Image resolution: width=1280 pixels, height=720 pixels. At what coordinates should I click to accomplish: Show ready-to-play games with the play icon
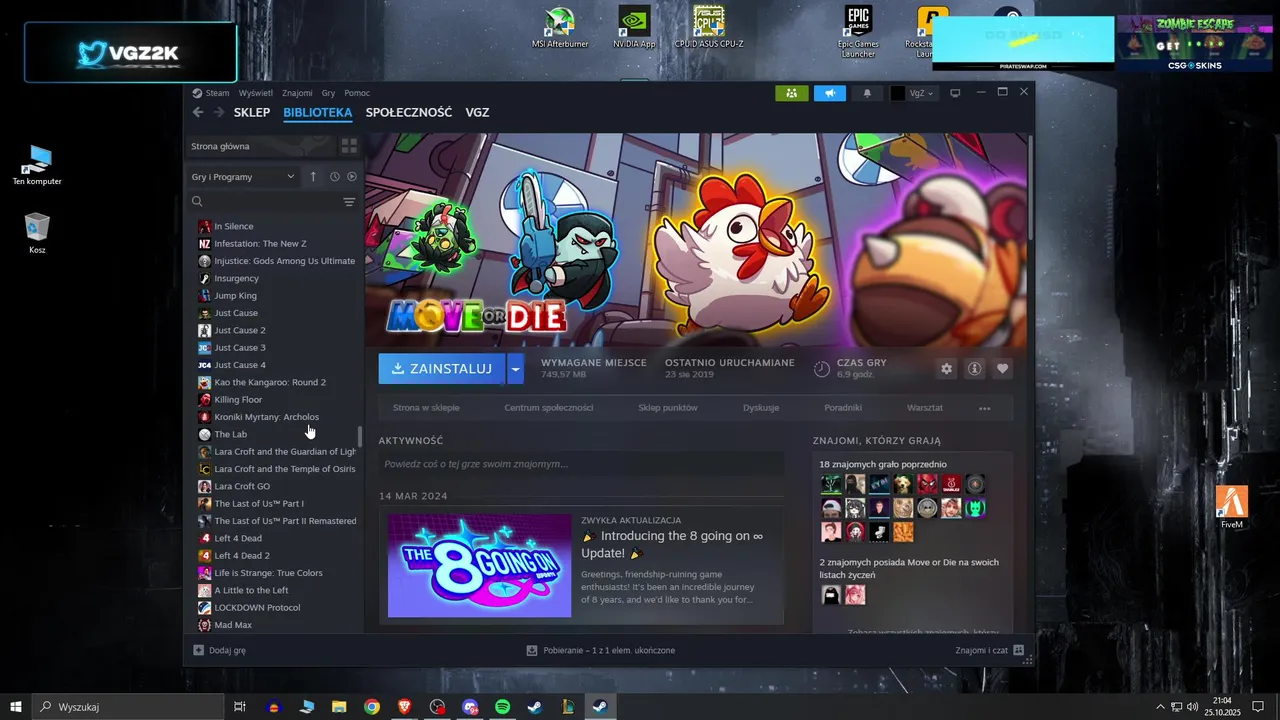352,176
